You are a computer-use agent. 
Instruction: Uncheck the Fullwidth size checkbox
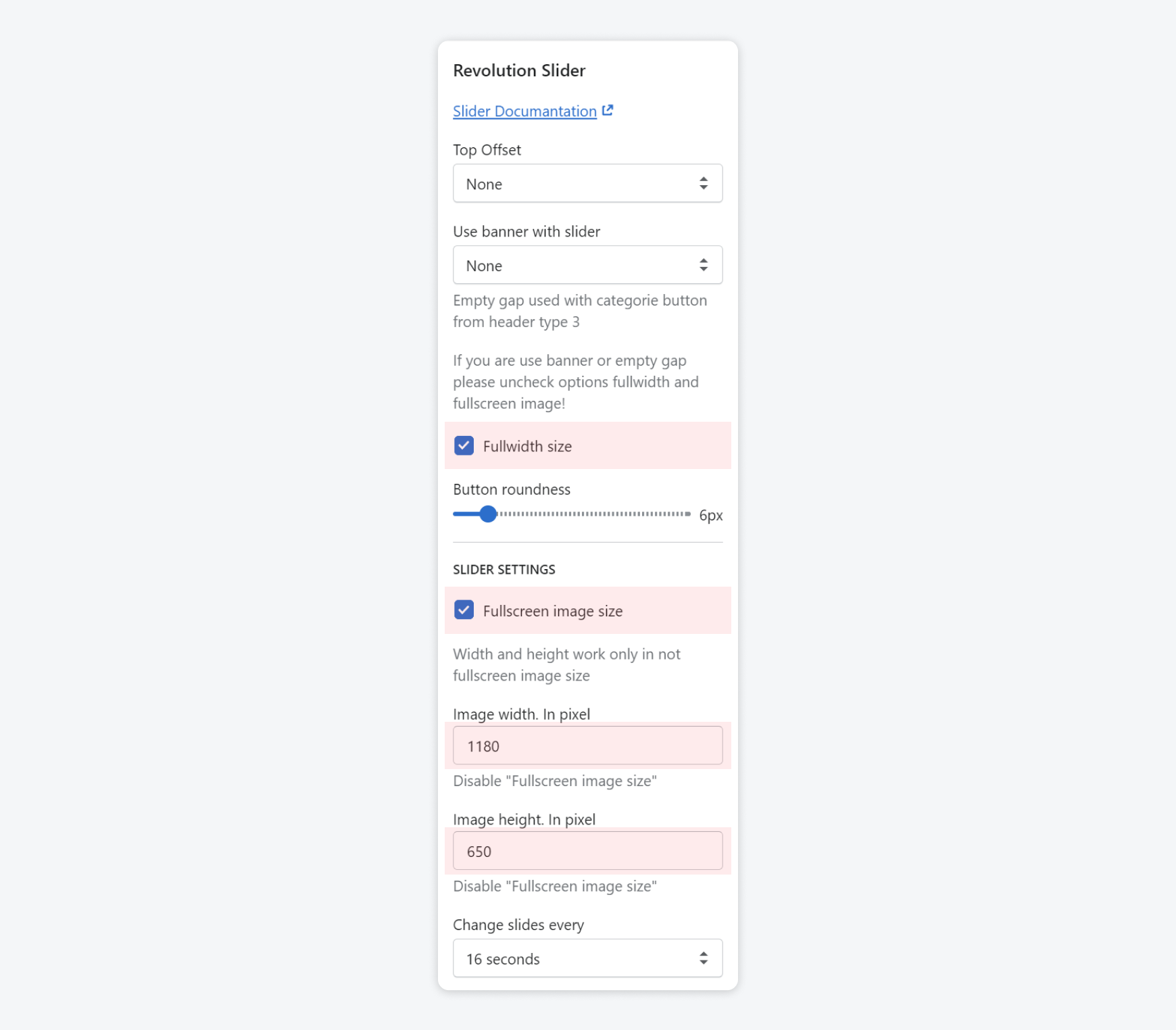tap(464, 446)
